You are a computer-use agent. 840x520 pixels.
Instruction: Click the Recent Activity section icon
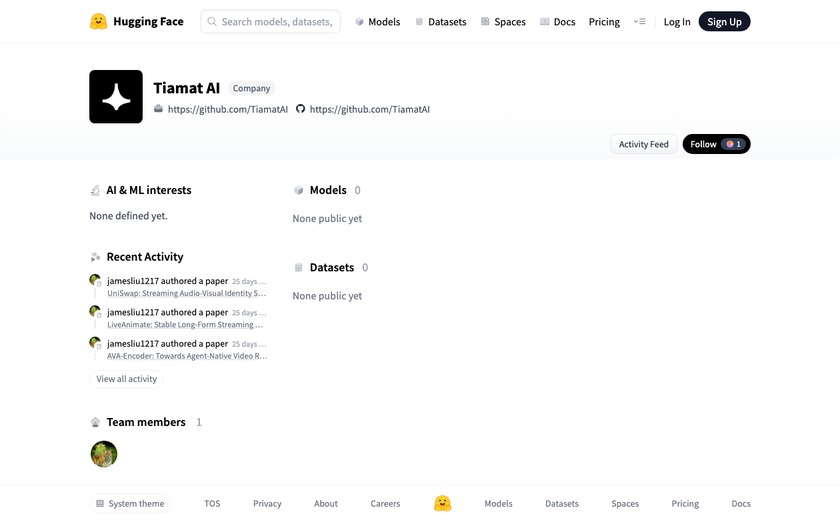95,257
